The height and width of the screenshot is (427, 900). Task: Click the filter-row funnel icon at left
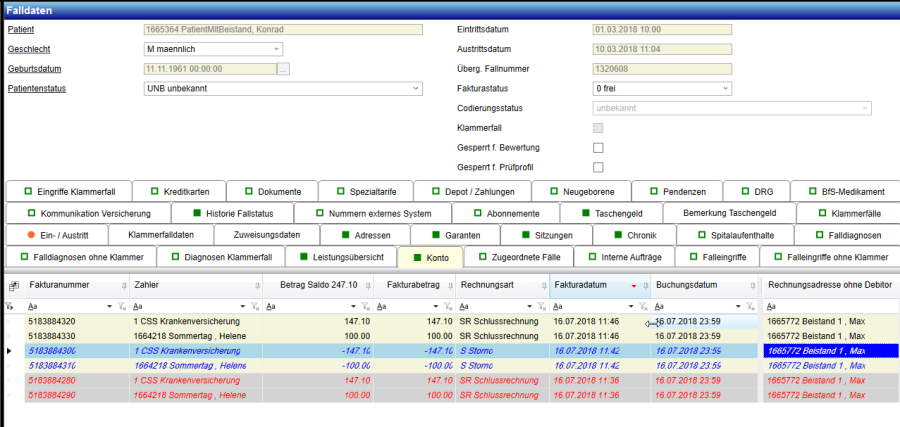click(9, 306)
